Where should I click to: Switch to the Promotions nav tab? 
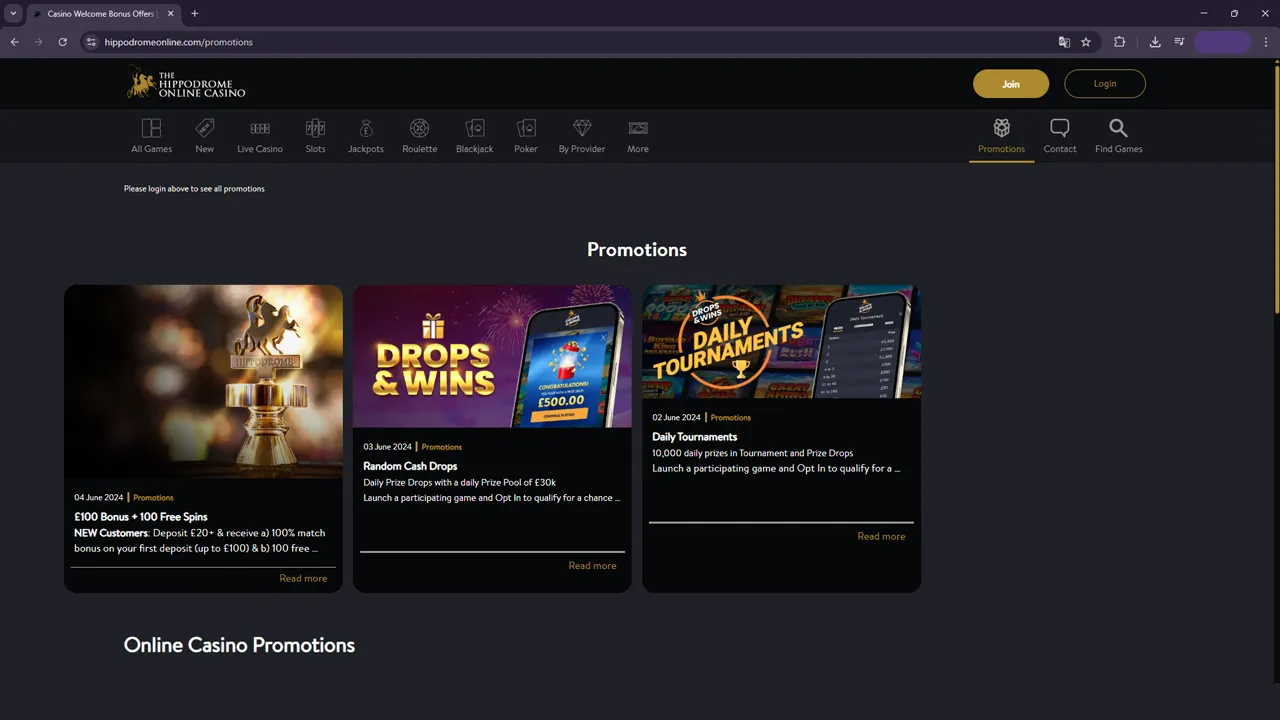1001,135
